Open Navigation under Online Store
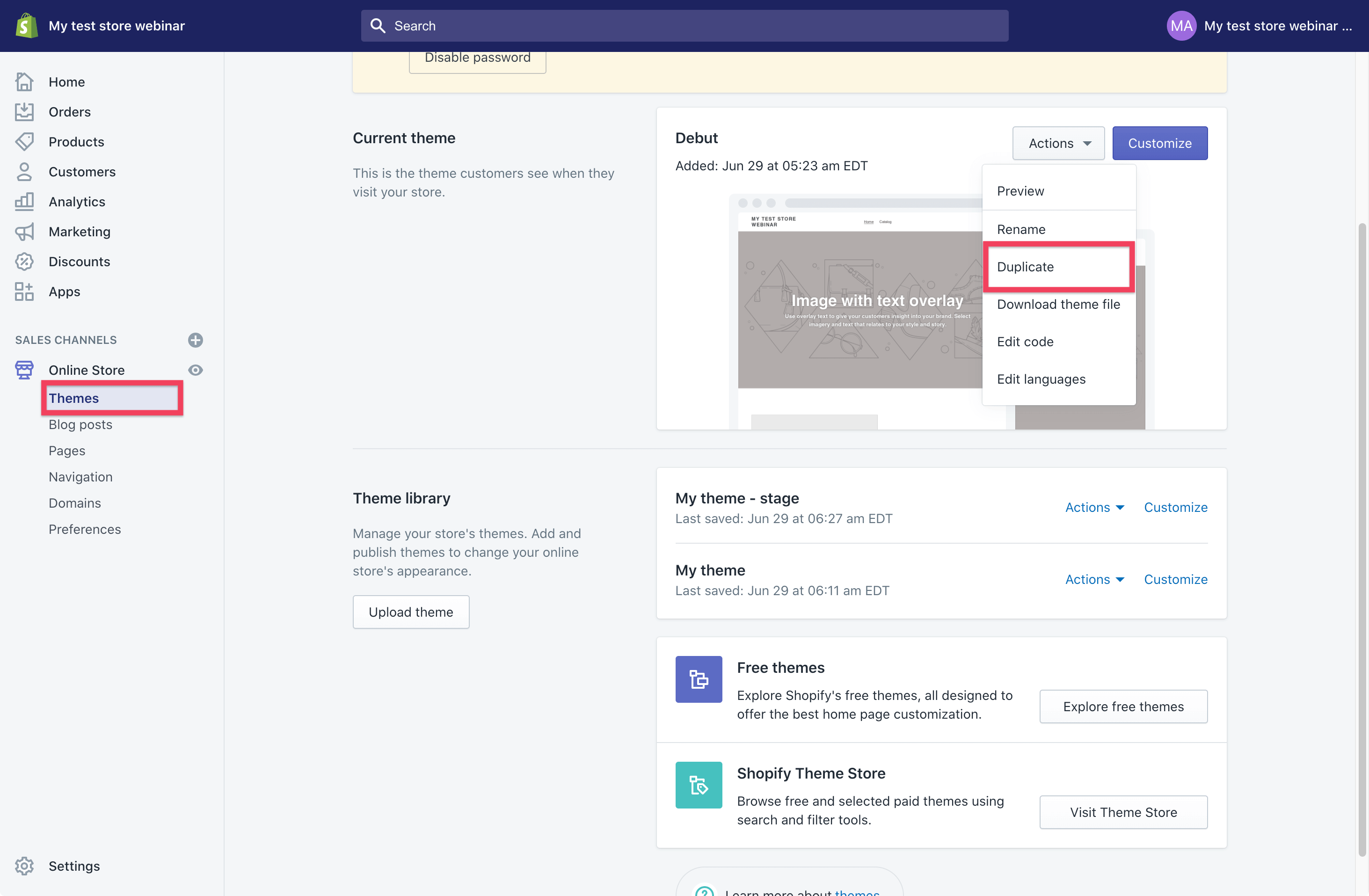The height and width of the screenshot is (896, 1369). [80, 477]
